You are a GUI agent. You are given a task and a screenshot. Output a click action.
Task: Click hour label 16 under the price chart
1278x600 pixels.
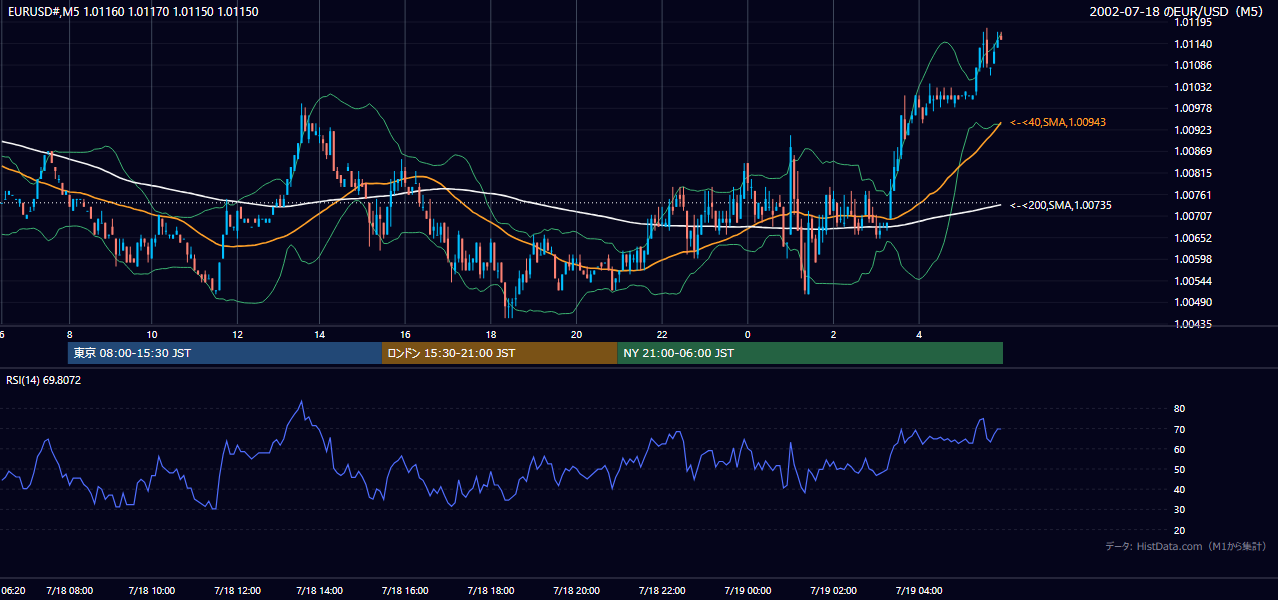pyautogui.click(x=405, y=334)
